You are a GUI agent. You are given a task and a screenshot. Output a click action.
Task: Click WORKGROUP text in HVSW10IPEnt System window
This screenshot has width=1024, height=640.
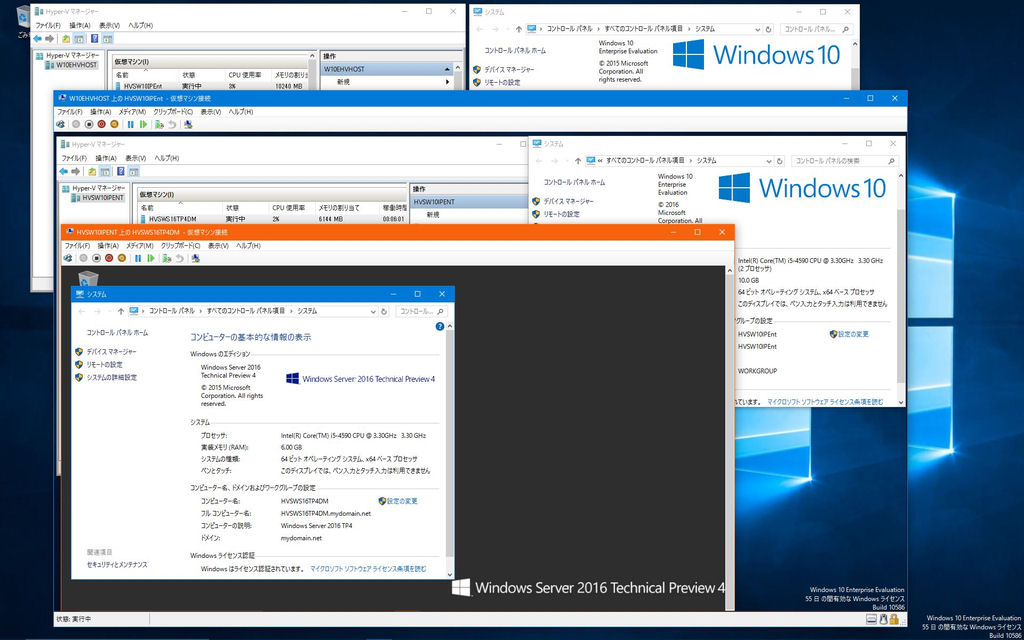[x=758, y=371]
